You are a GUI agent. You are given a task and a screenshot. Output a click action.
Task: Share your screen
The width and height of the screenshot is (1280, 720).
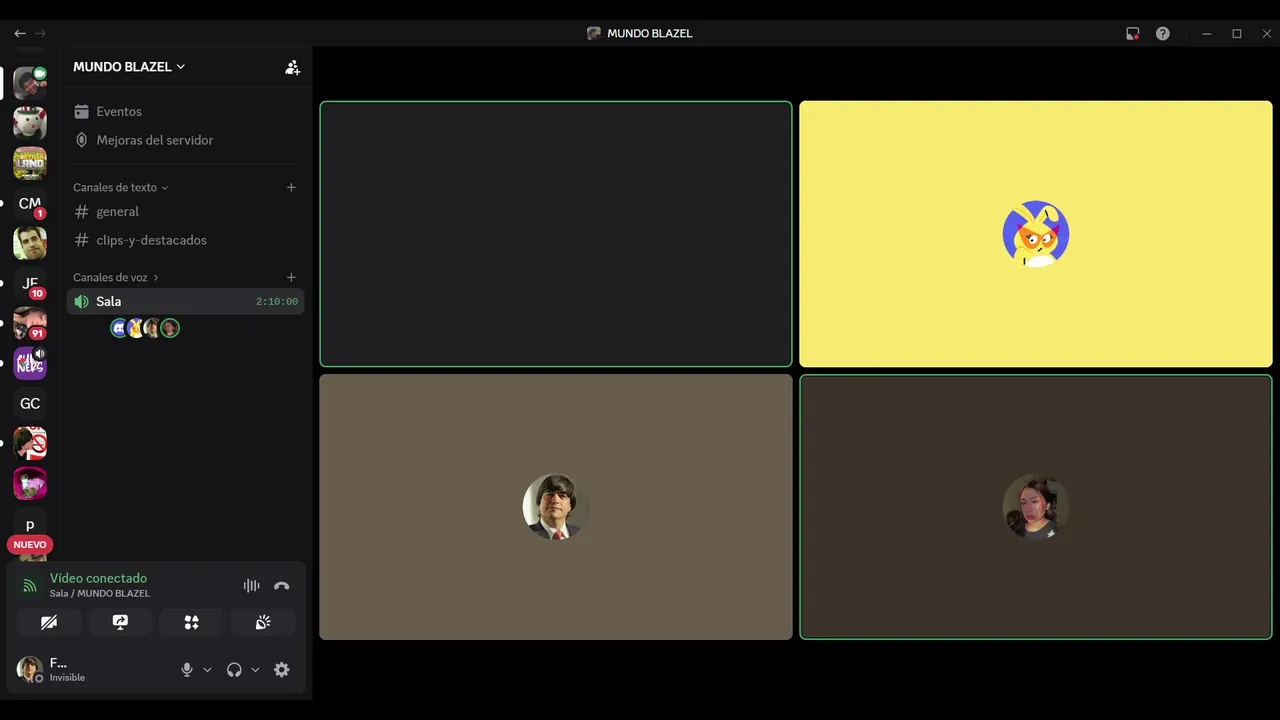coord(120,622)
